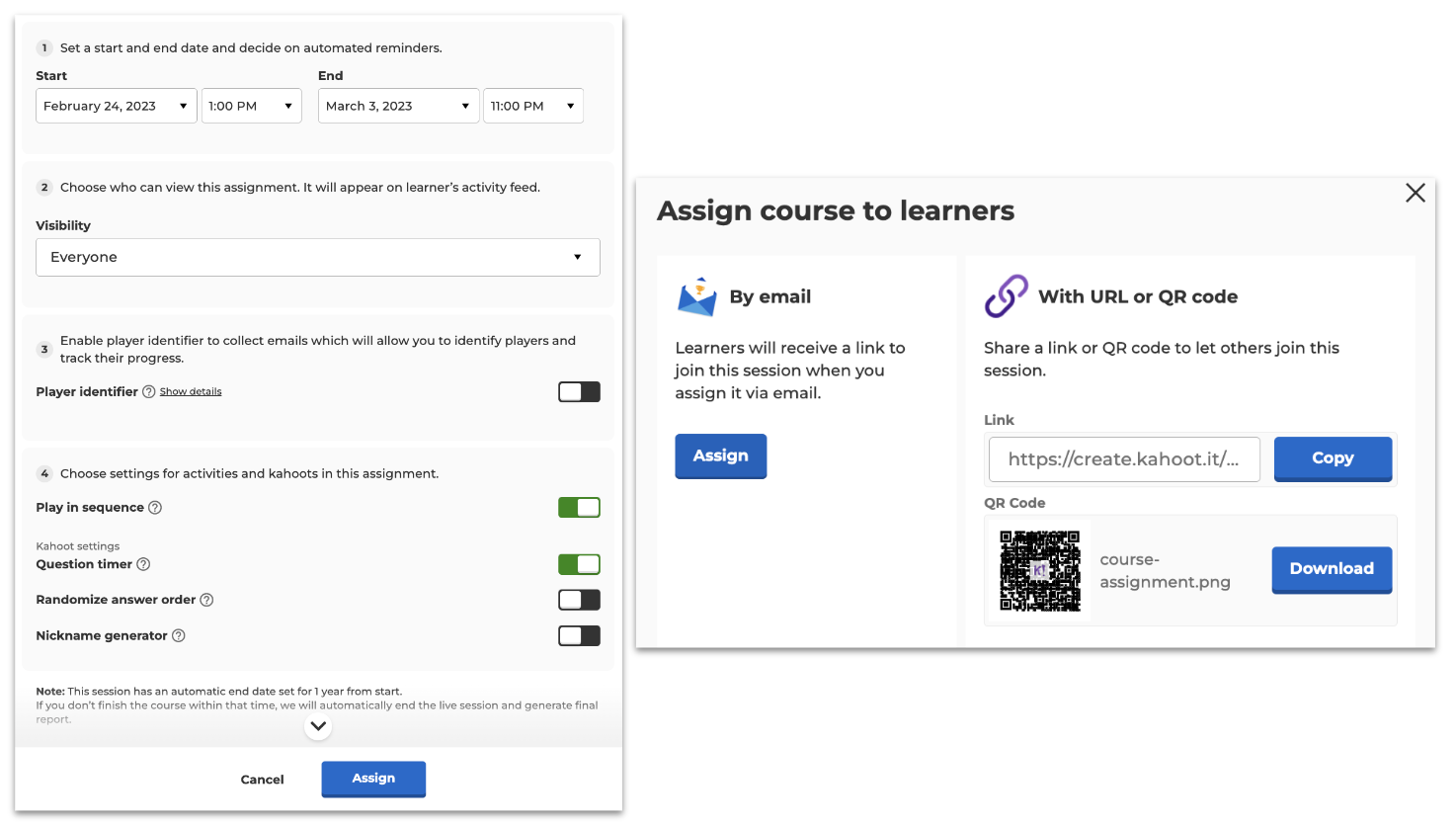Viewport: 1456px width, 826px height.
Task: Close the Assign course to learners dialog
Action: (x=1415, y=194)
